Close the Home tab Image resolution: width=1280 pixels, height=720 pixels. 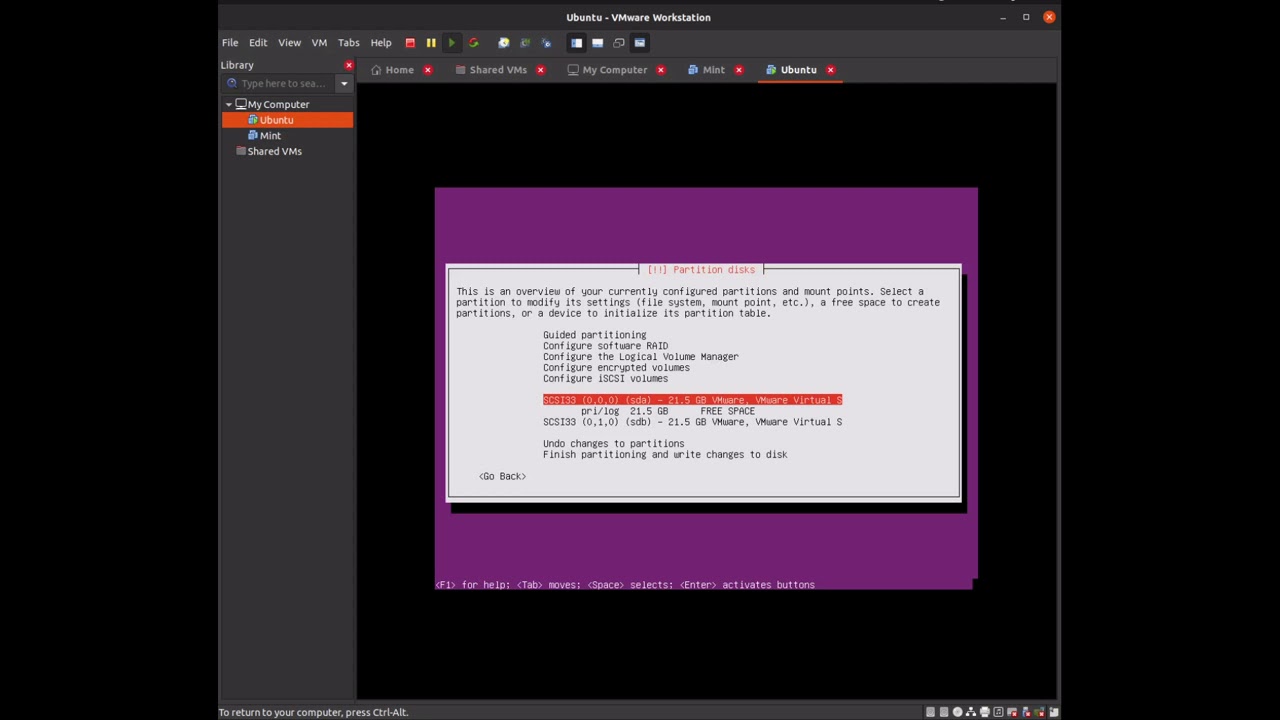pos(428,70)
